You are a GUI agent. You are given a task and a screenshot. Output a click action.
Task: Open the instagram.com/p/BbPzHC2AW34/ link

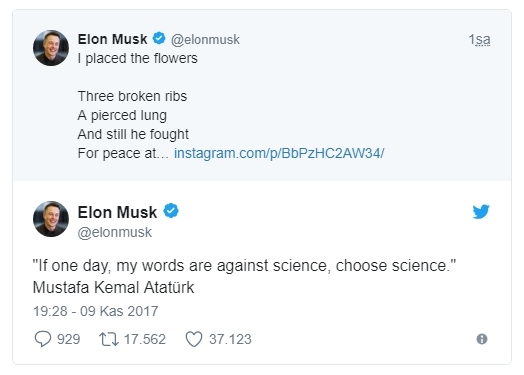click(279, 153)
